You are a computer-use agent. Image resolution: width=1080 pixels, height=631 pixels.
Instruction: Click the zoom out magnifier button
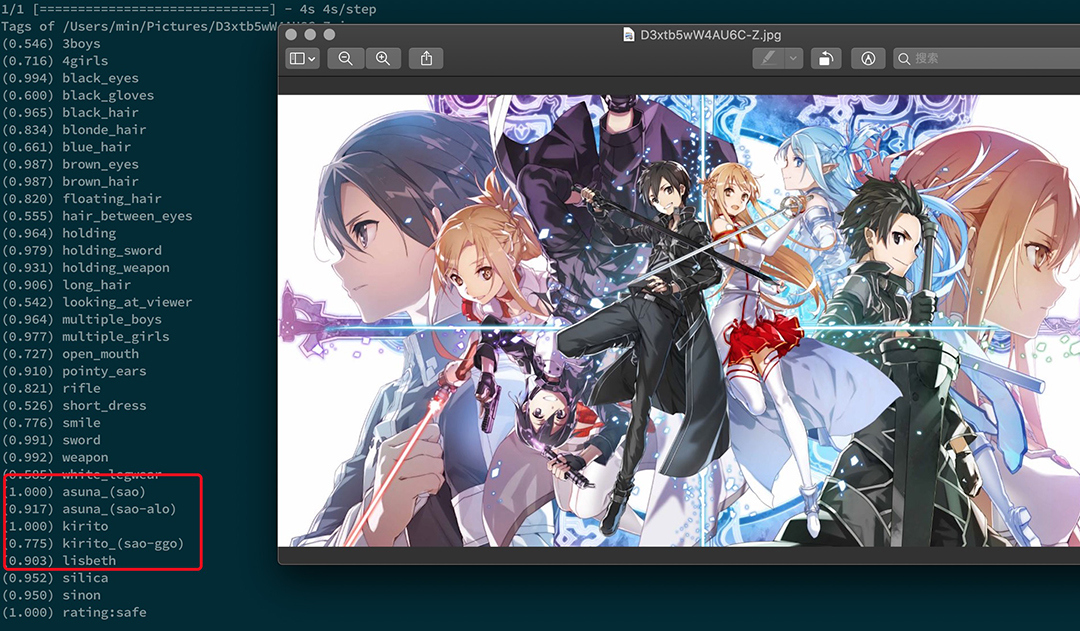(346, 59)
